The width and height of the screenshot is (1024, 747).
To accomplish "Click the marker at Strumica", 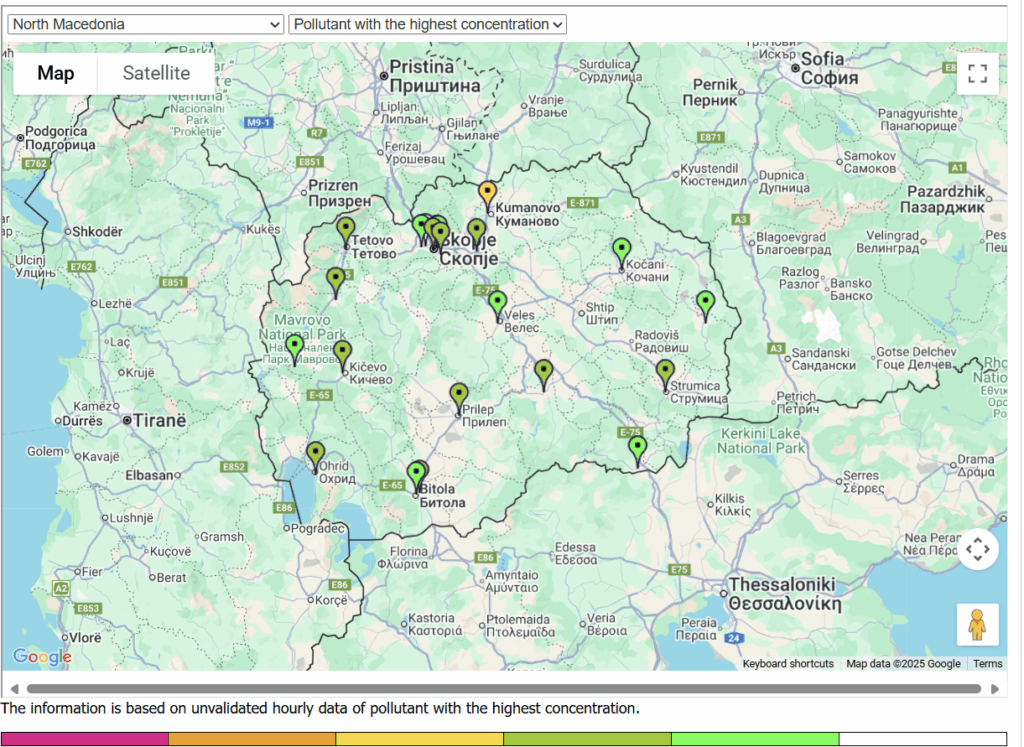I will point(666,372).
